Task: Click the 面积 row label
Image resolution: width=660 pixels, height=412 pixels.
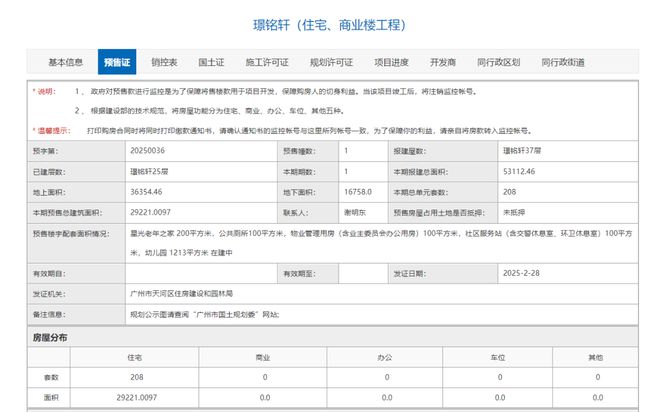Action: [51, 398]
